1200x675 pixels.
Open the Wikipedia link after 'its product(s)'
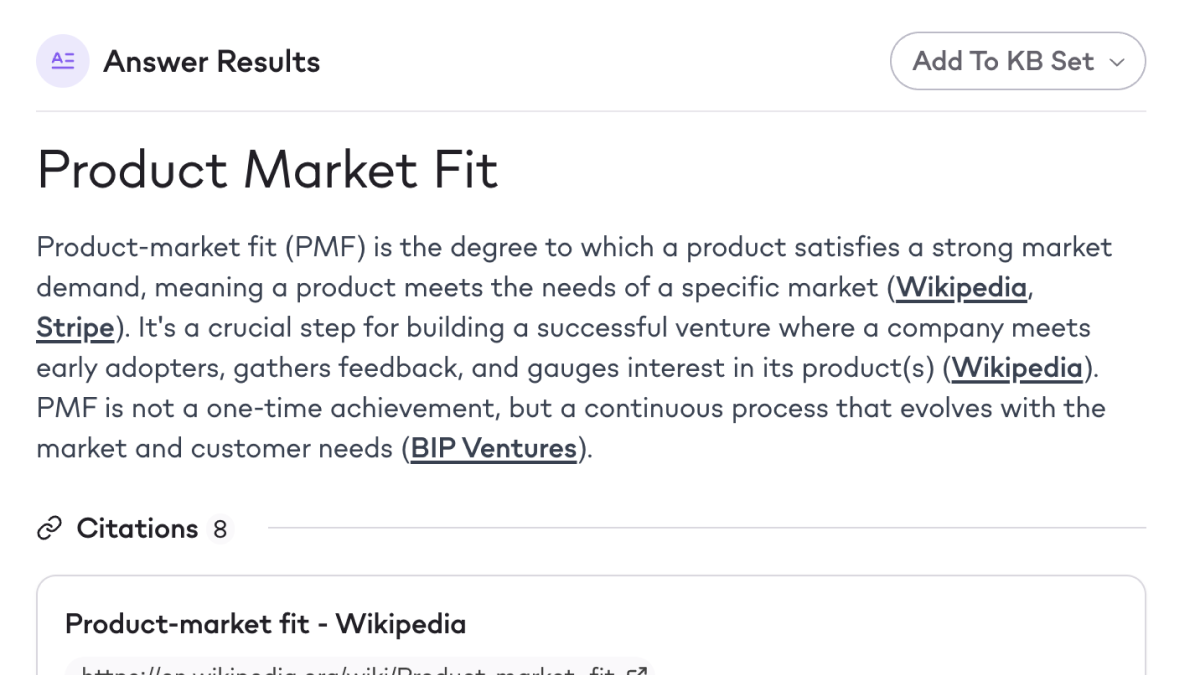1016,368
